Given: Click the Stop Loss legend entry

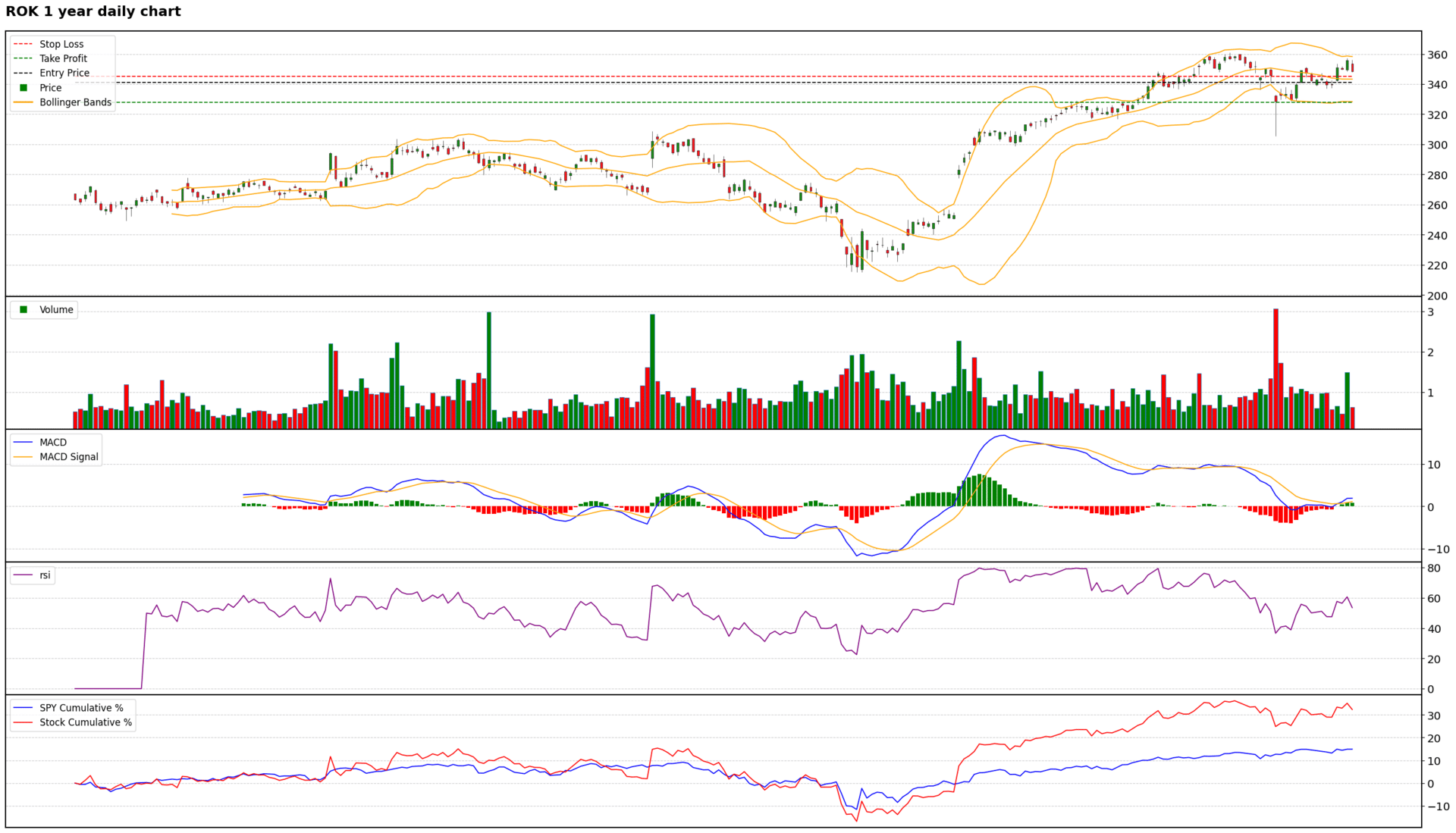Looking at the screenshot, I should tap(61, 44).
